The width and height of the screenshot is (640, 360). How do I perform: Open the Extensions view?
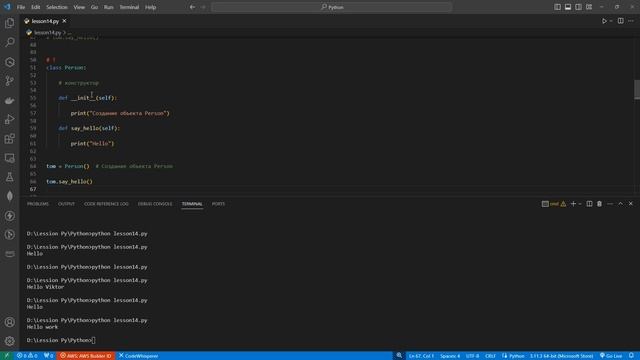pyautogui.click(x=9, y=139)
